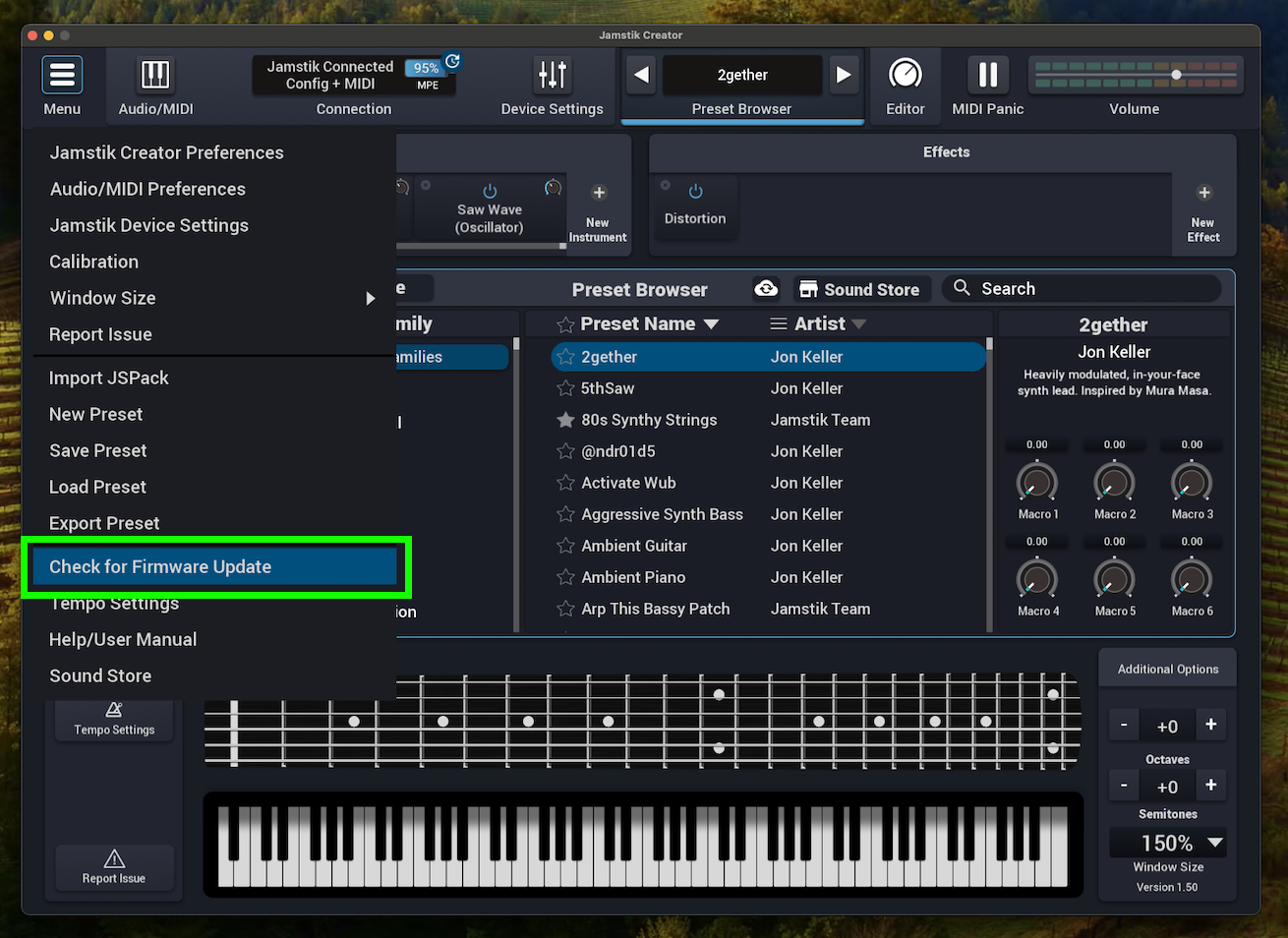Click Check for Firmware Update
1288x938 pixels.
214,566
